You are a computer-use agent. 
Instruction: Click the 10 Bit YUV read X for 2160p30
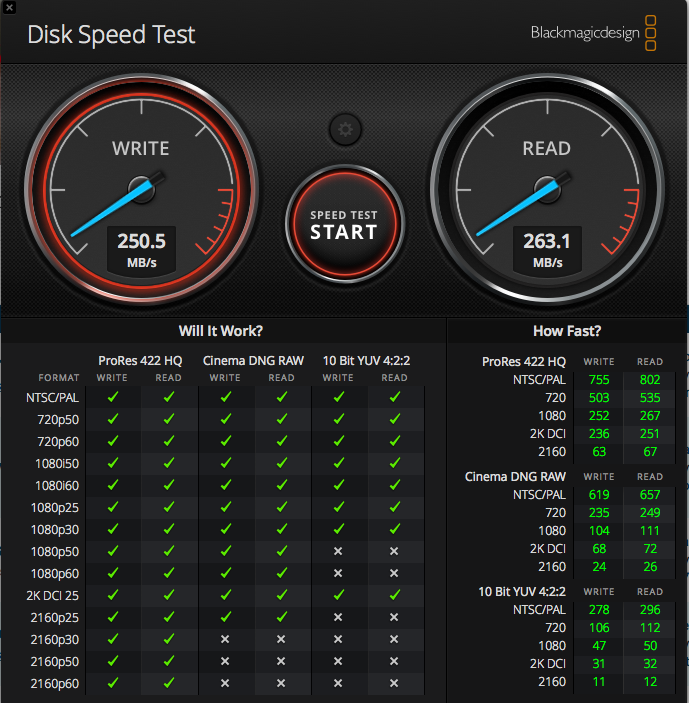coord(394,639)
